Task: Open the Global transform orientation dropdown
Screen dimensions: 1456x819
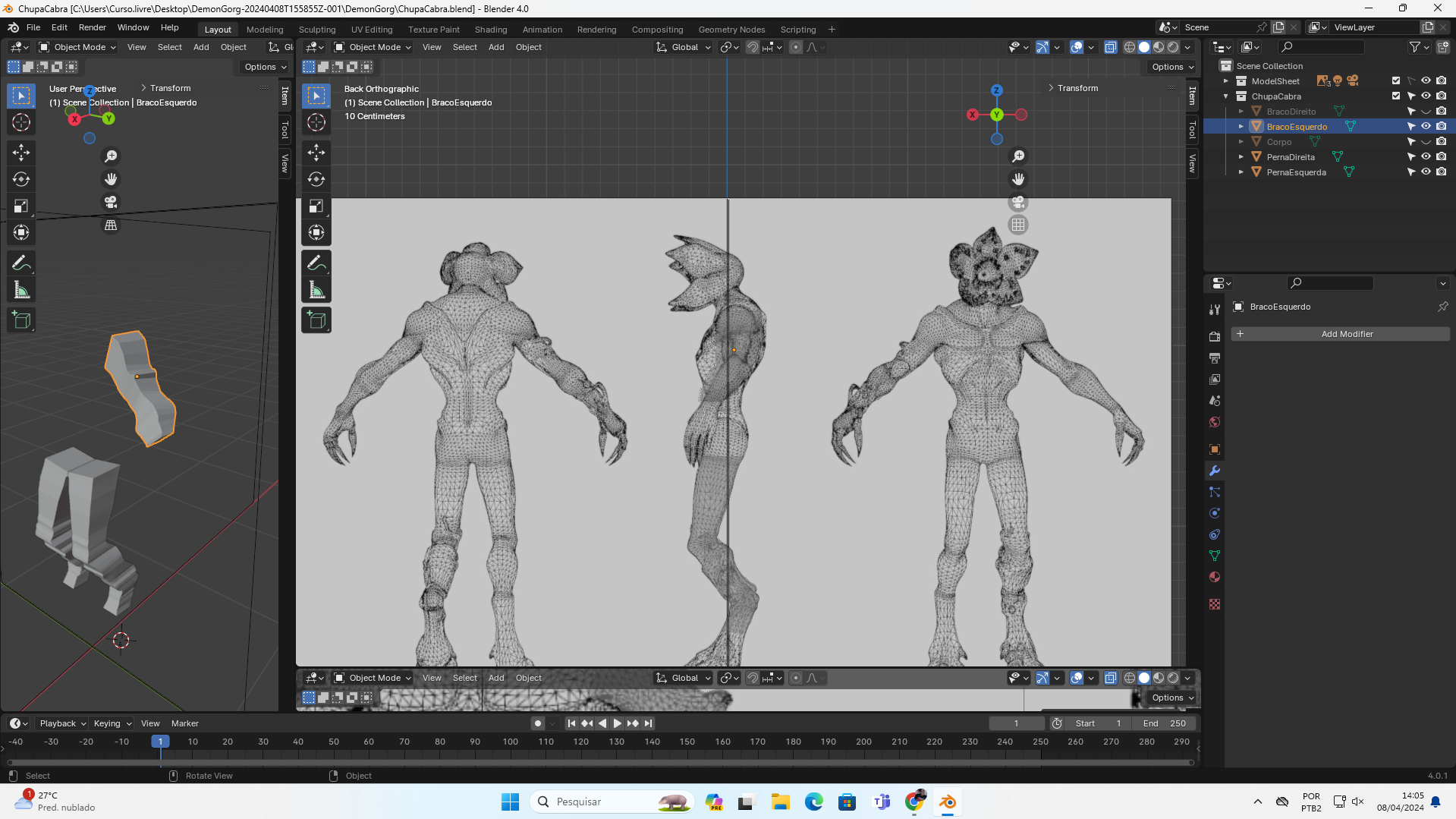Action: click(684, 47)
